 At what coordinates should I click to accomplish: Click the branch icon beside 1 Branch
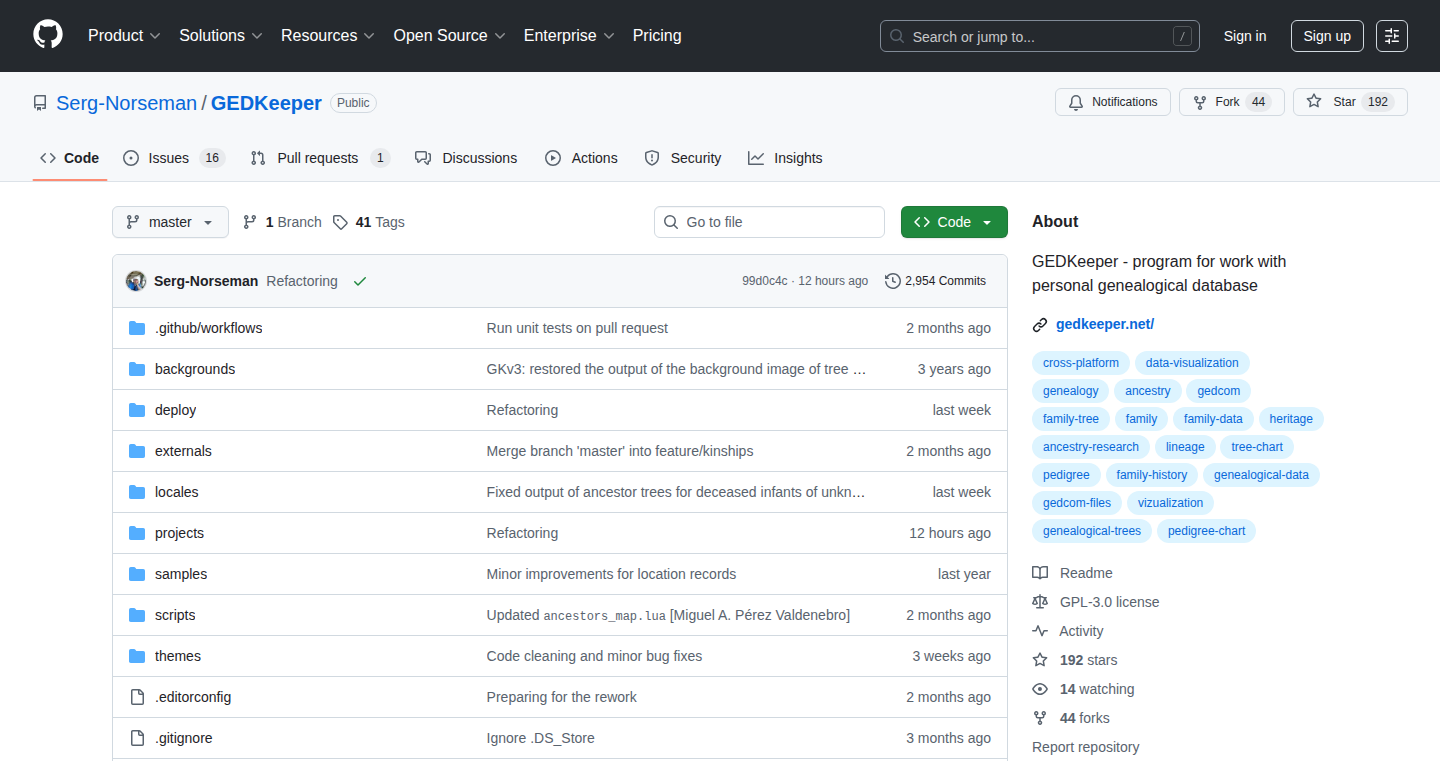click(x=250, y=222)
